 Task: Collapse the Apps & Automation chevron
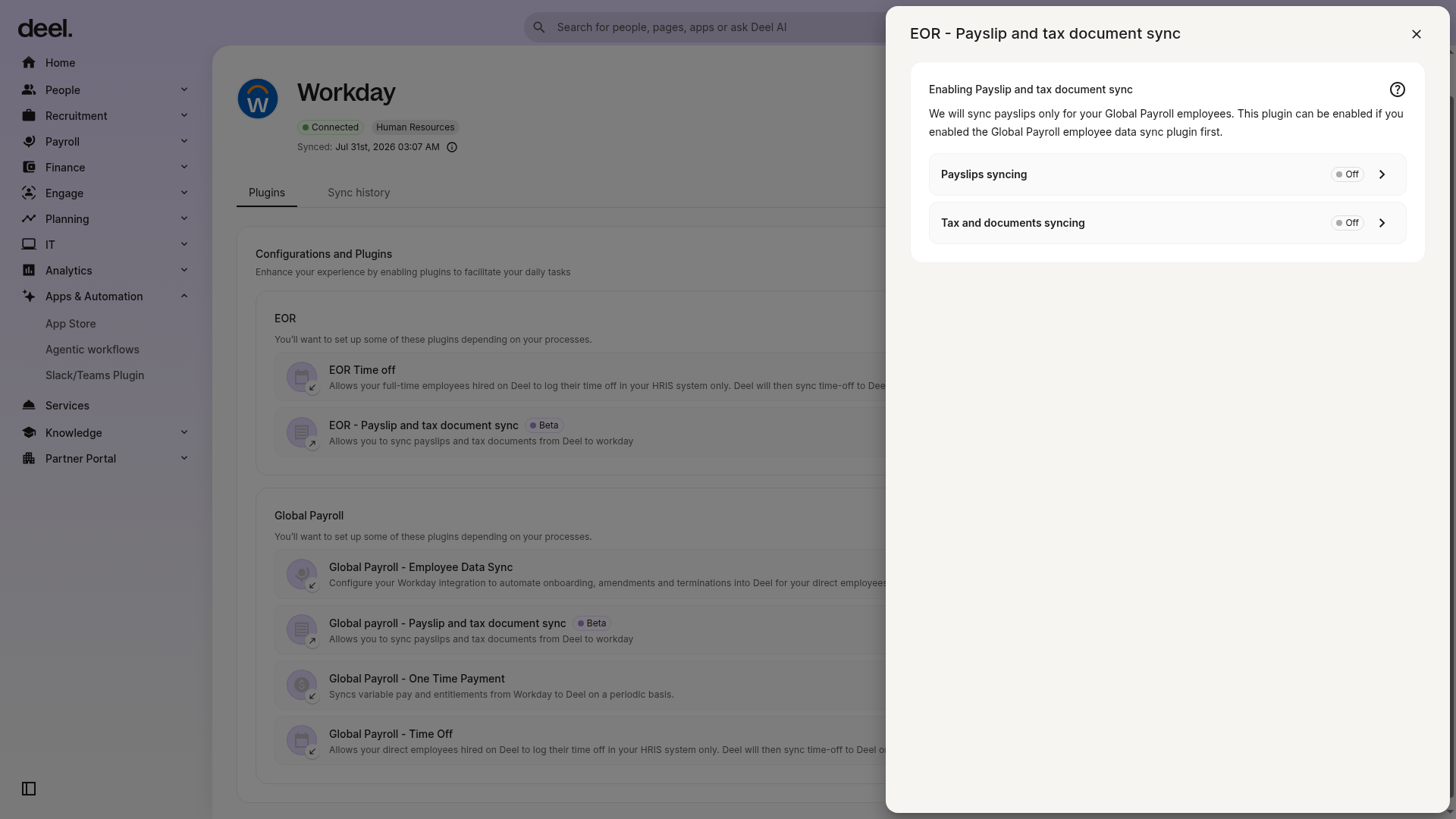pos(184,296)
